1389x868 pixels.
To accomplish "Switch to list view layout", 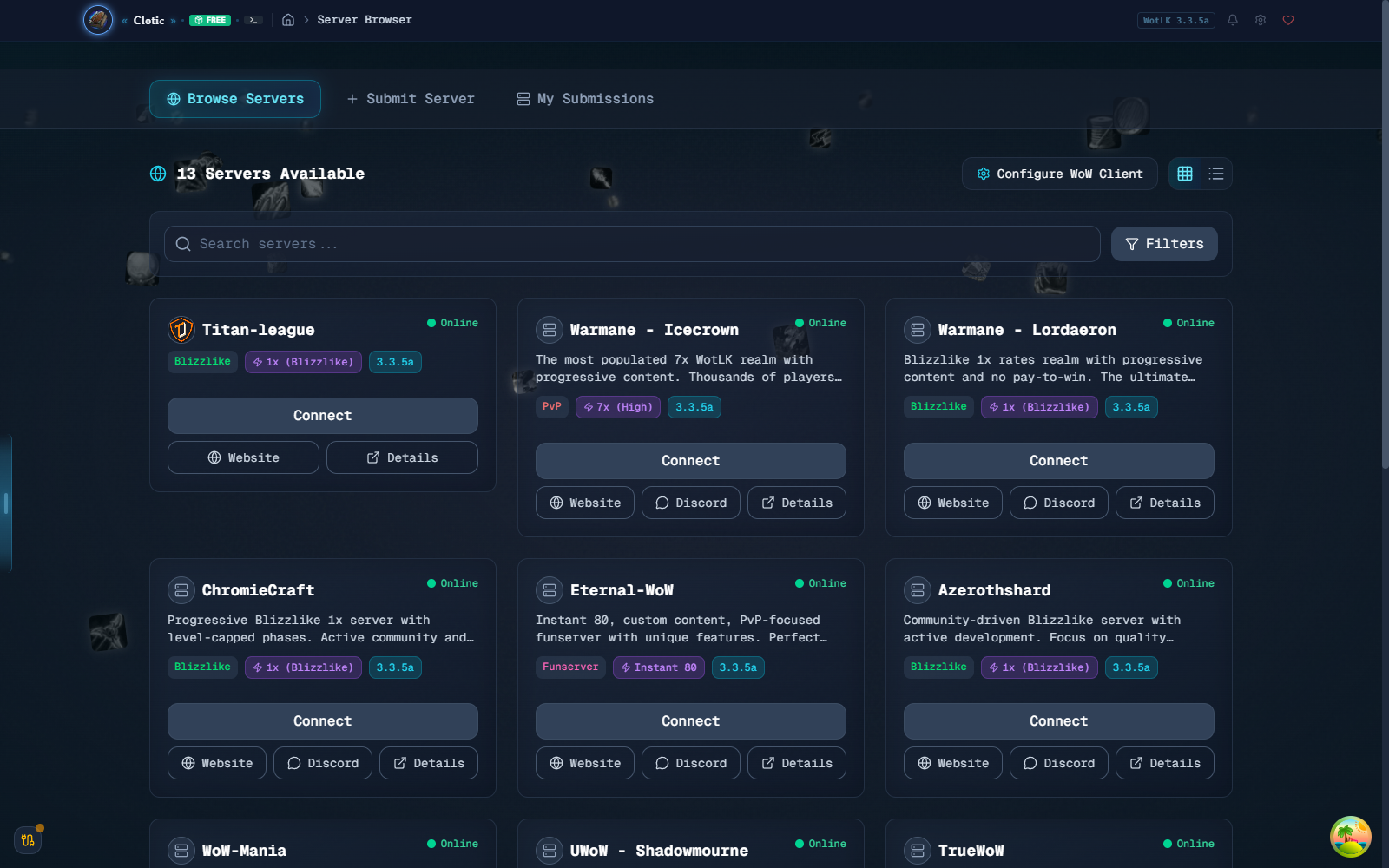I will (x=1215, y=174).
